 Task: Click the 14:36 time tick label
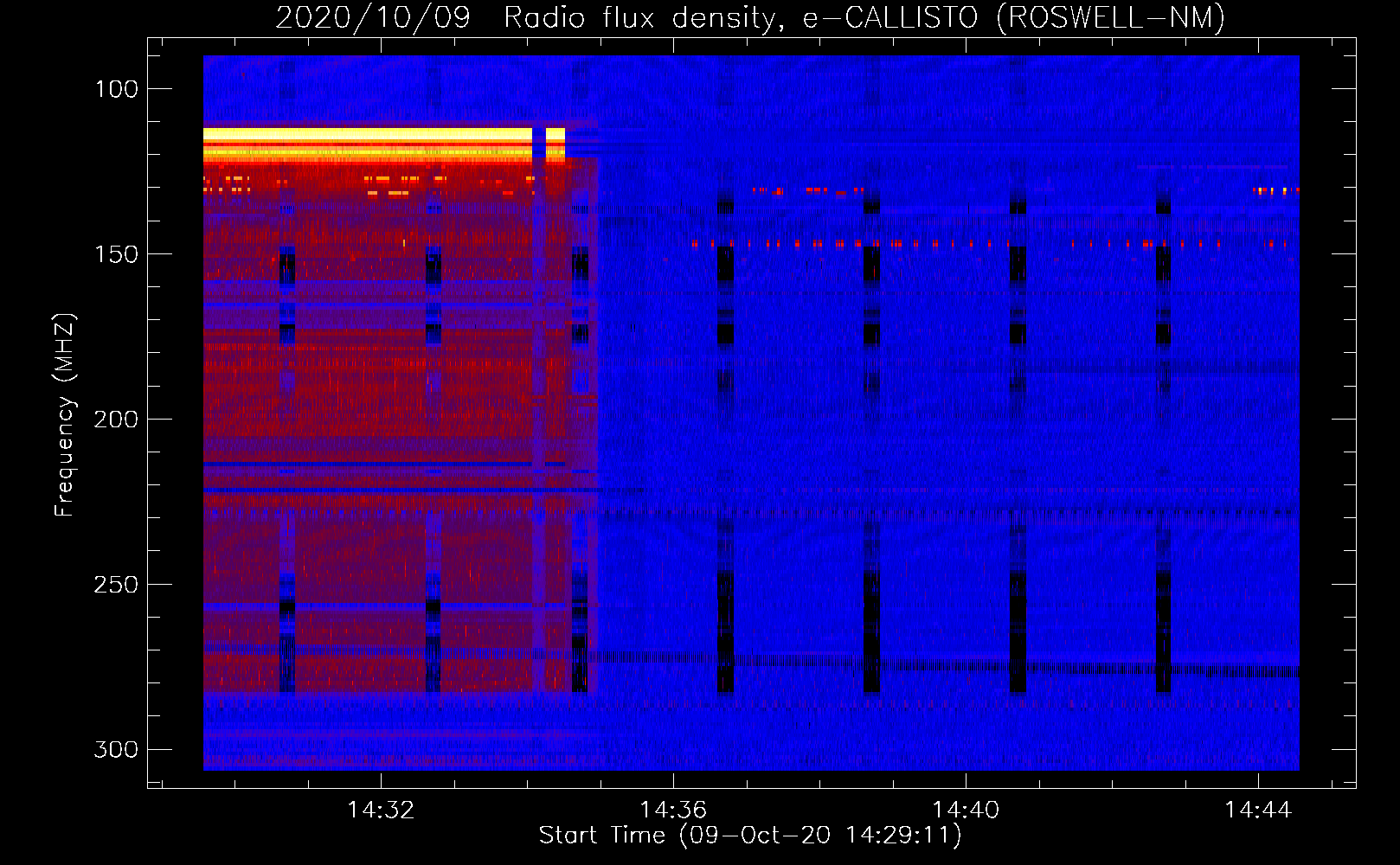click(x=673, y=811)
